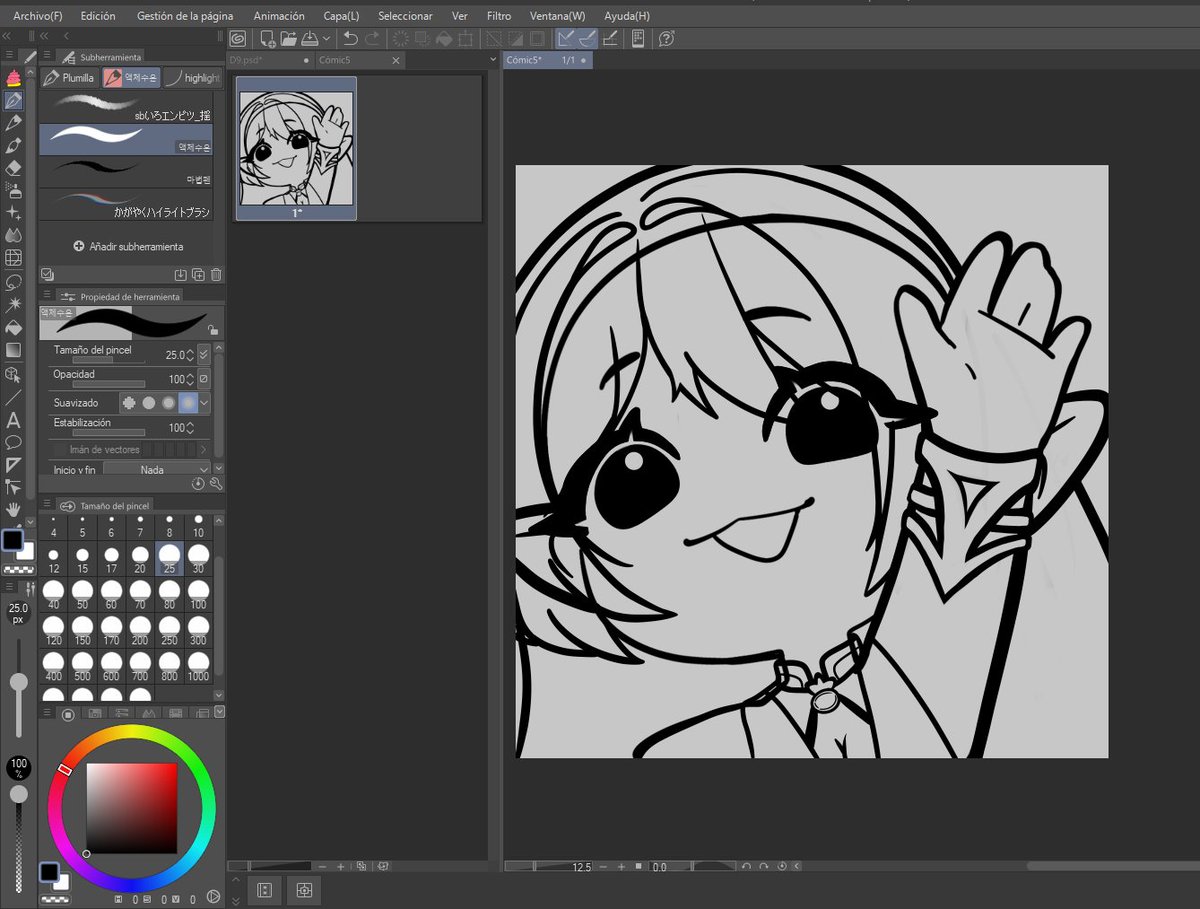This screenshot has height=909, width=1200.
Task: Open the Filtro menu
Action: [498, 16]
